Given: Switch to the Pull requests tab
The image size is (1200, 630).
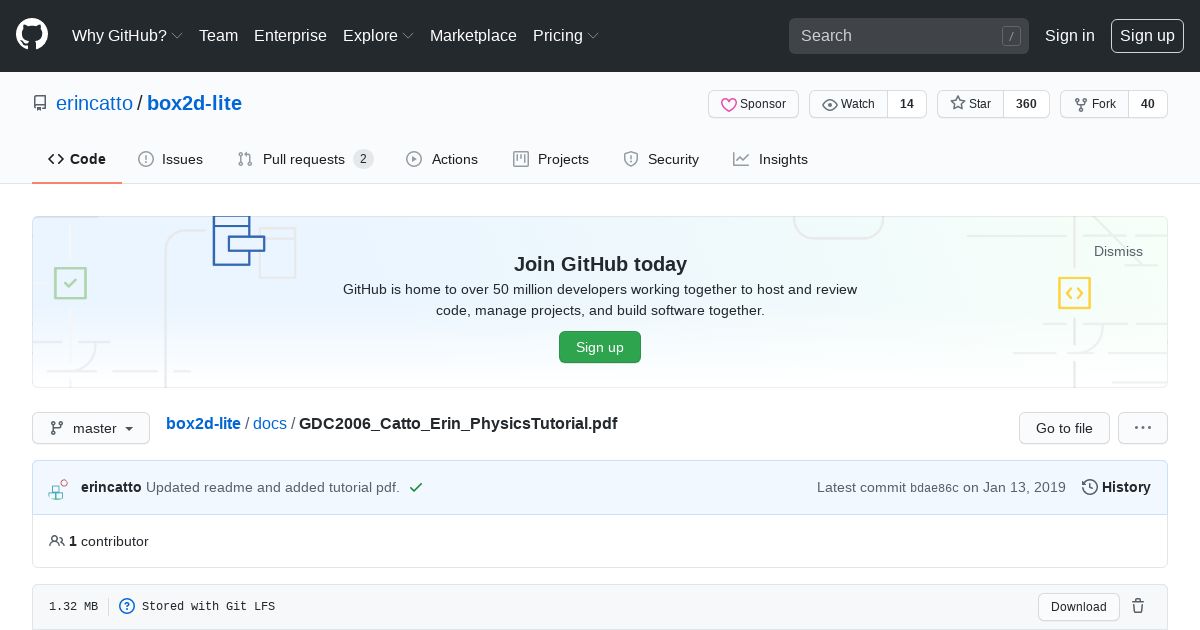Looking at the screenshot, I should [x=305, y=159].
